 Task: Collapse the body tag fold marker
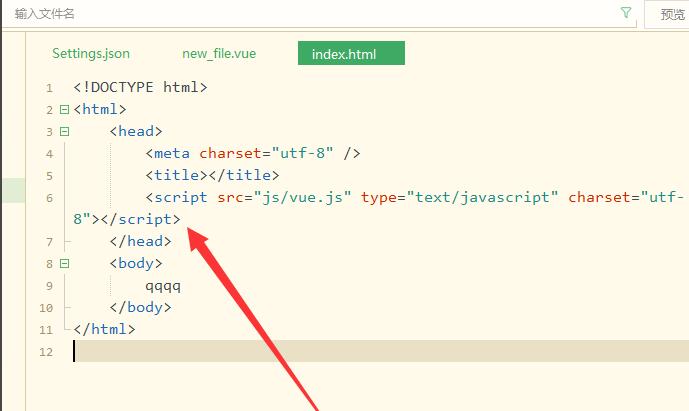pyautogui.click(x=64, y=264)
